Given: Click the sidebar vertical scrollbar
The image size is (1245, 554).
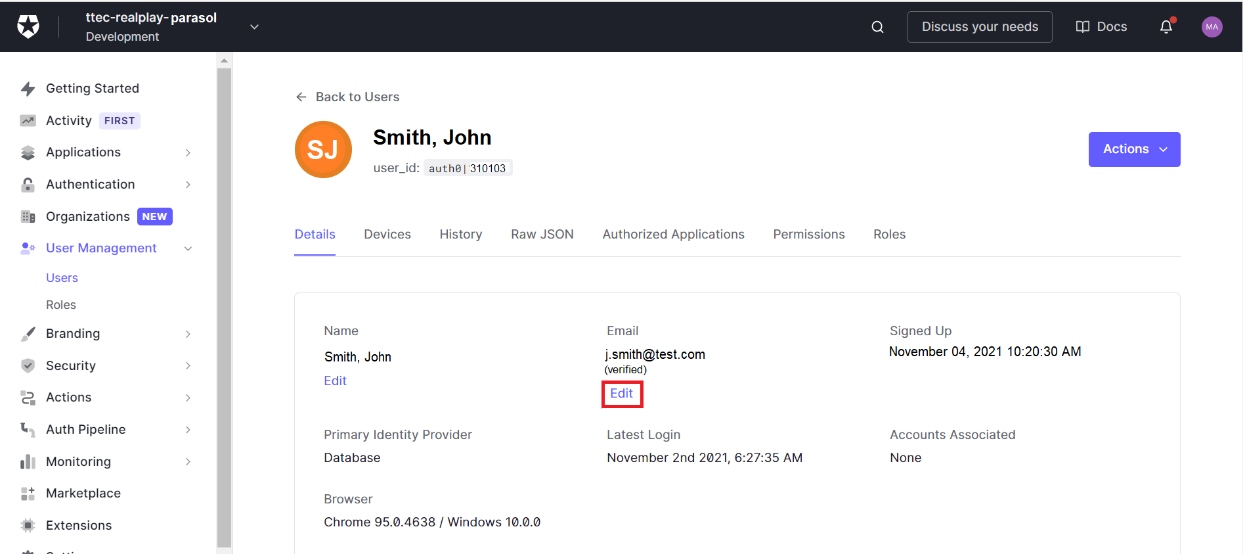Looking at the screenshot, I should pyautogui.click(x=224, y=300).
